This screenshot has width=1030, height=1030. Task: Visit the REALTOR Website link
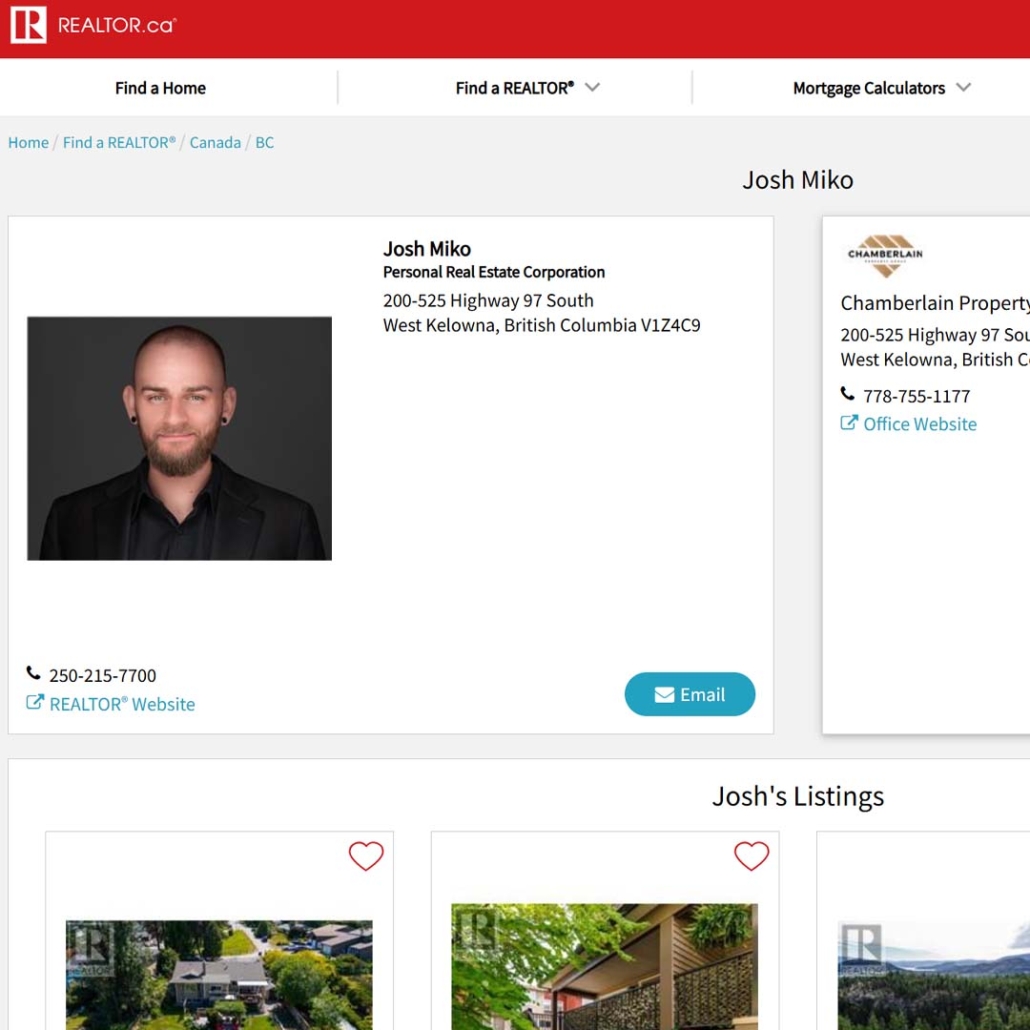[122, 704]
